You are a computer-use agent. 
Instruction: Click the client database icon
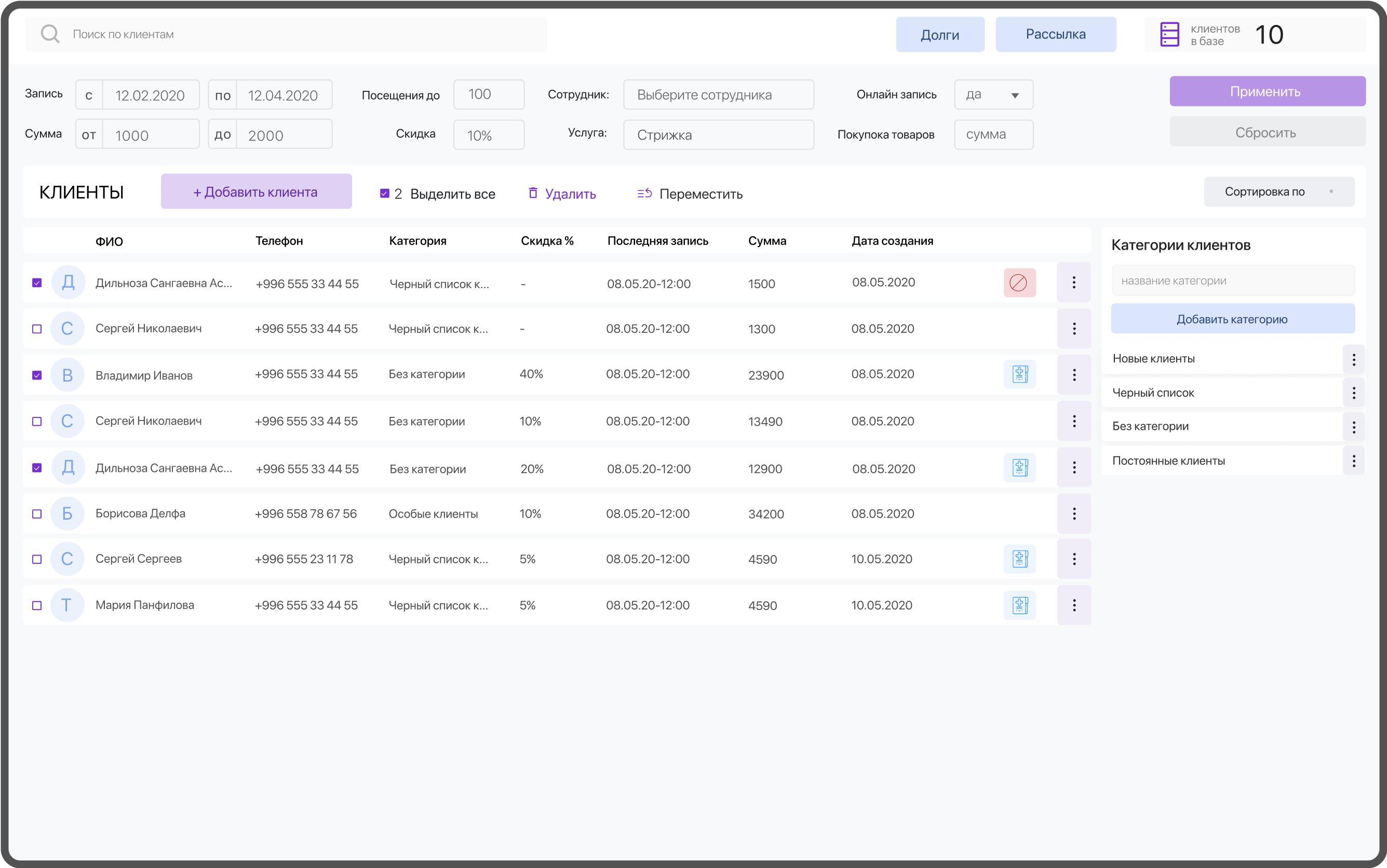tap(1169, 34)
